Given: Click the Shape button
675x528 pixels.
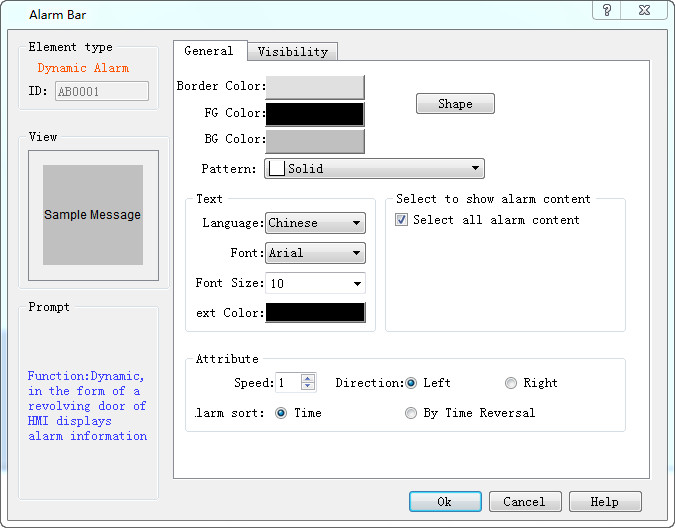Looking at the screenshot, I should [x=455, y=104].
